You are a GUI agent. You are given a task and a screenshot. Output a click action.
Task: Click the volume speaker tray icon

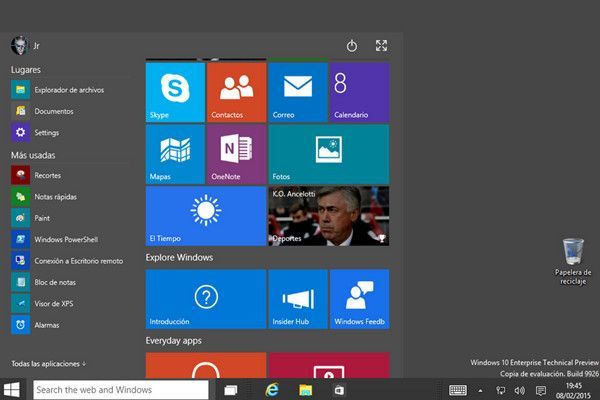[519, 390]
